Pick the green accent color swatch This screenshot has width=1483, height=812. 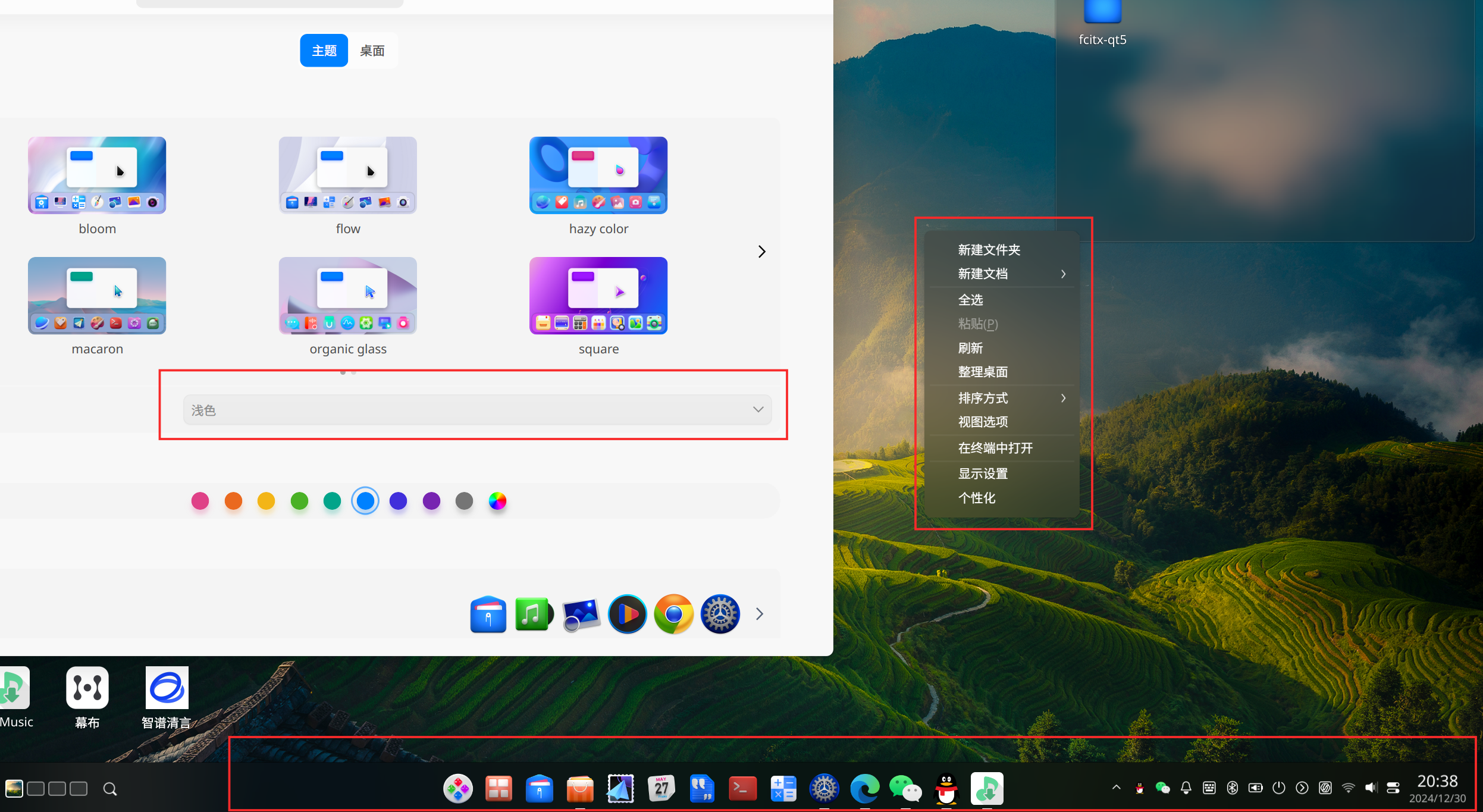300,501
